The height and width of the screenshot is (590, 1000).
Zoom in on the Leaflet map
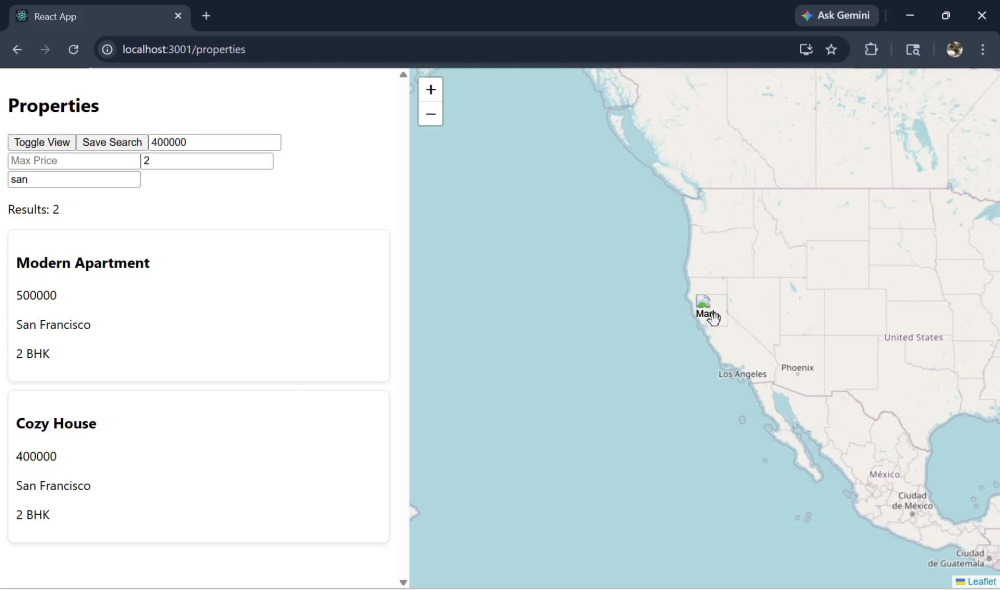click(x=430, y=90)
